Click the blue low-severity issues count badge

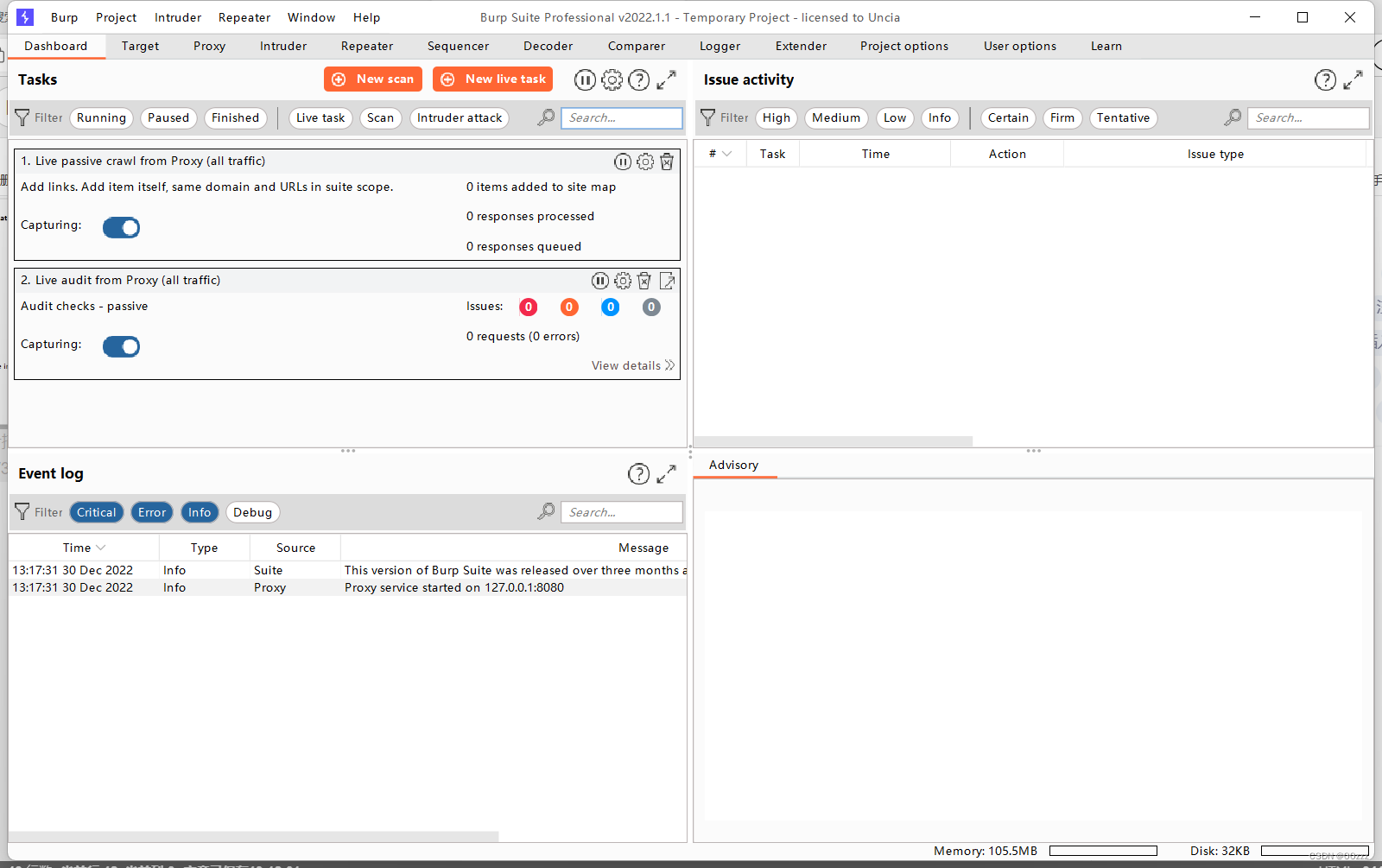[611, 307]
